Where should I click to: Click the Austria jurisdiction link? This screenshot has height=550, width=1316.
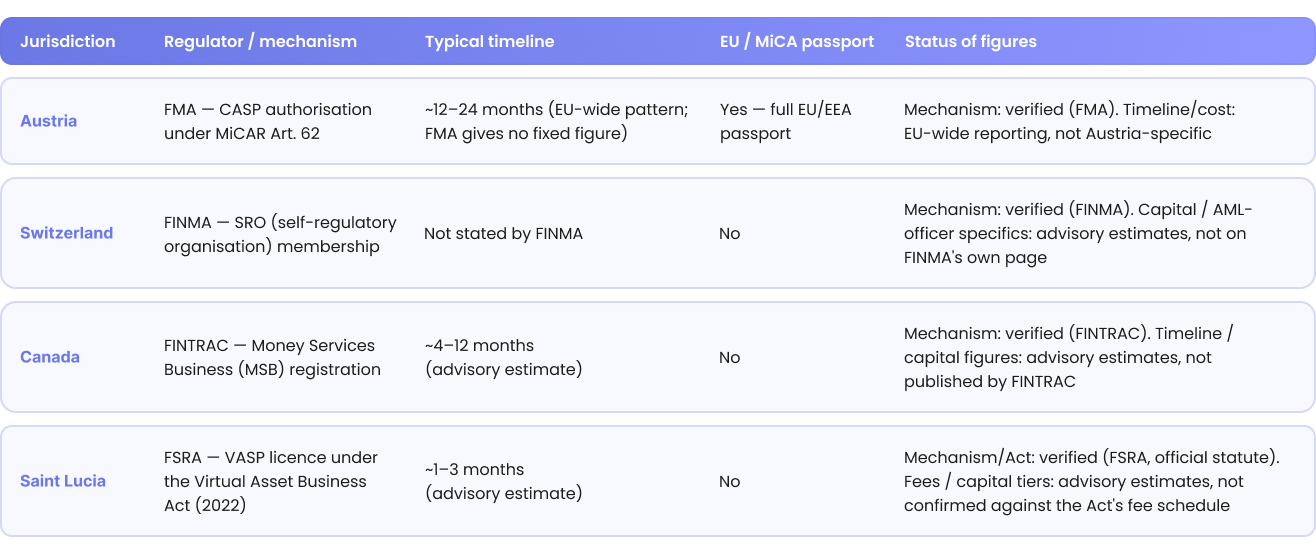48,121
